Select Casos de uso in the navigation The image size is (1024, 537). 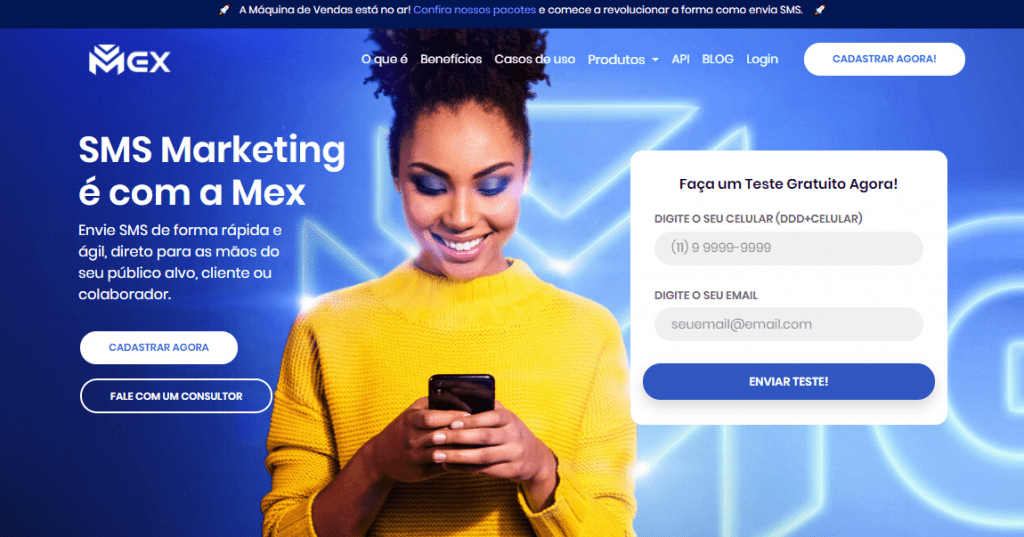tap(534, 59)
